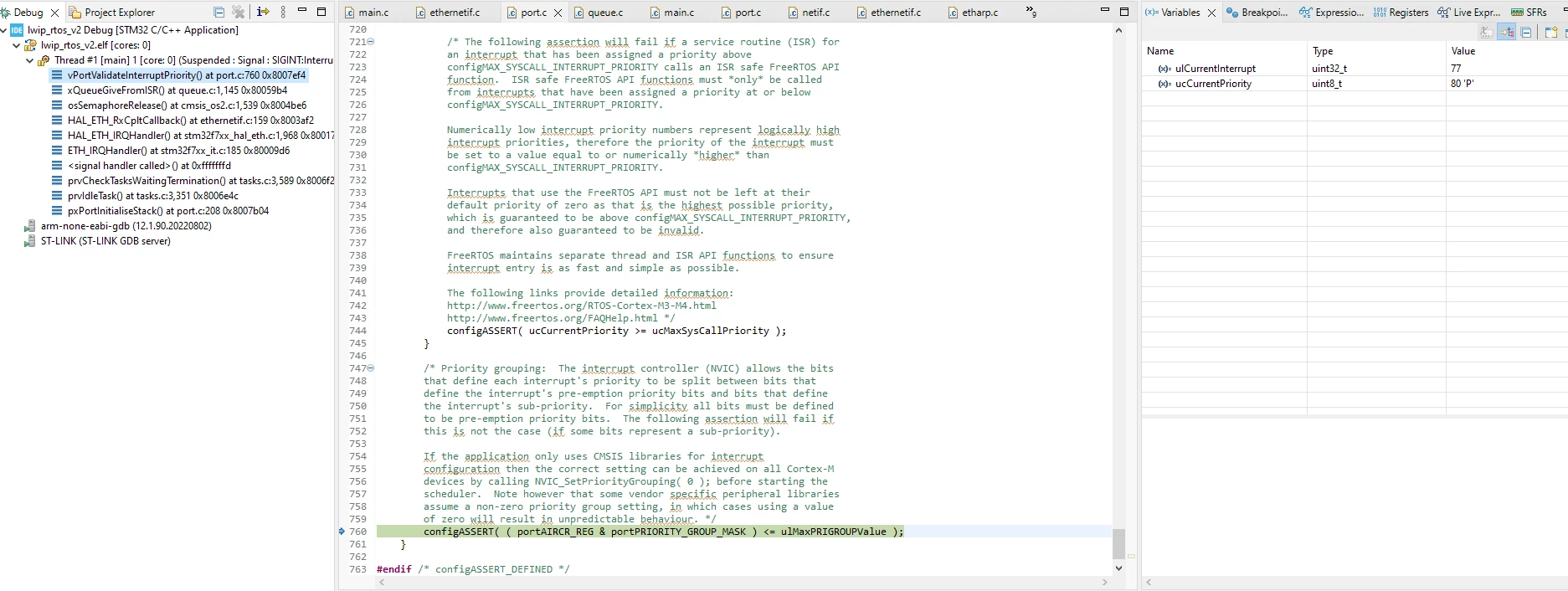Screen dimensions: 1568x591
Task: Close the active port.c editor tab
Action: click(x=558, y=13)
